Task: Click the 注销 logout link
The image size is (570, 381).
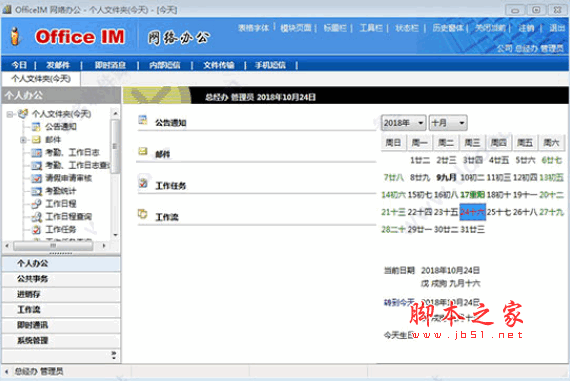Action: pyautogui.click(x=526, y=28)
